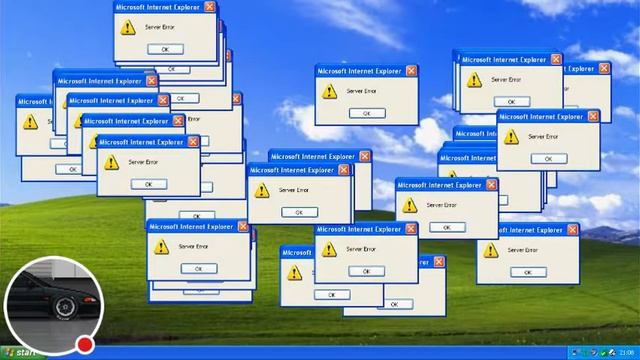Click warning icon in dialog titled only 'Microsoft'

coord(294,273)
